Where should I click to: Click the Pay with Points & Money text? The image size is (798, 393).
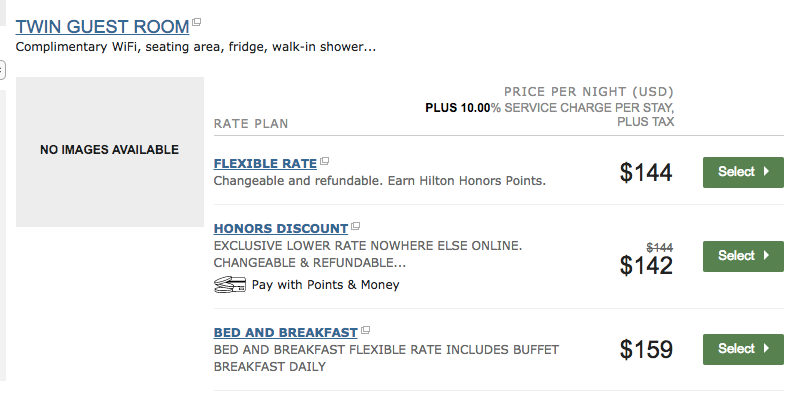[325, 285]
